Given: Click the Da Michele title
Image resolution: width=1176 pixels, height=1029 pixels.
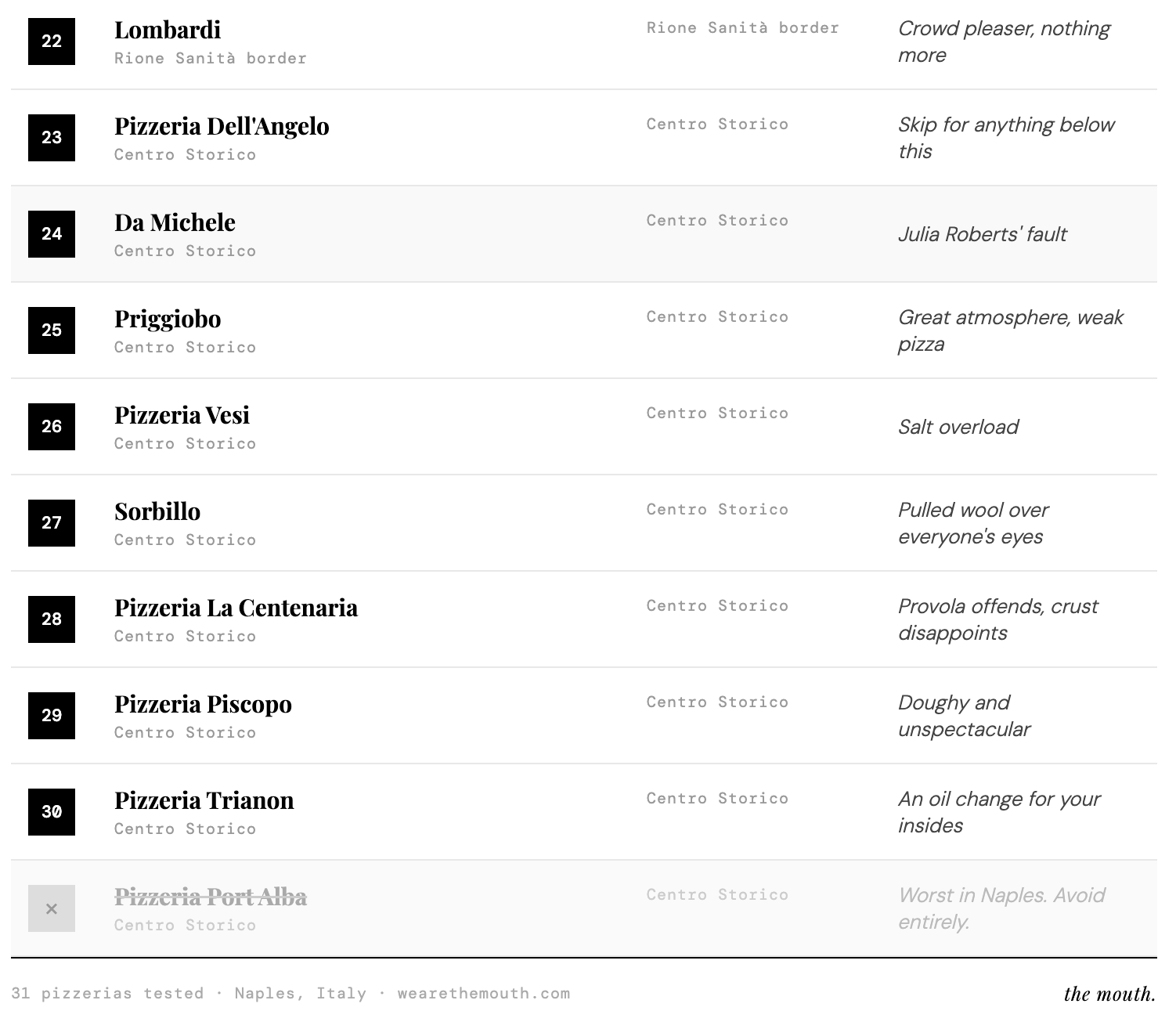Looking at the screenshot, I should click(x=175, y=223).
